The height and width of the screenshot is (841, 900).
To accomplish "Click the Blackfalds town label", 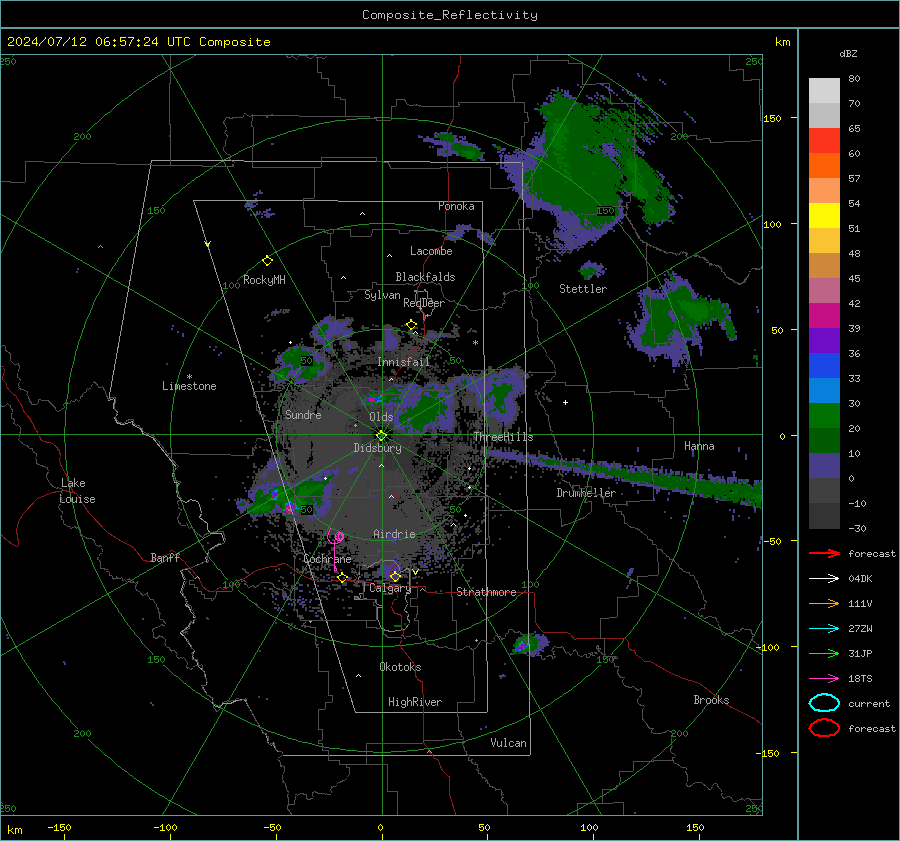I will (x=425, y=277).
